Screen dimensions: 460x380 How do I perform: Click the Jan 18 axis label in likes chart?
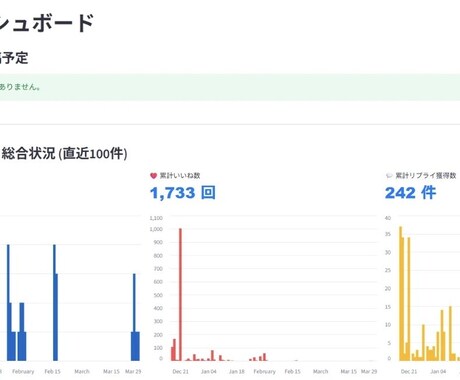point(237,371)
